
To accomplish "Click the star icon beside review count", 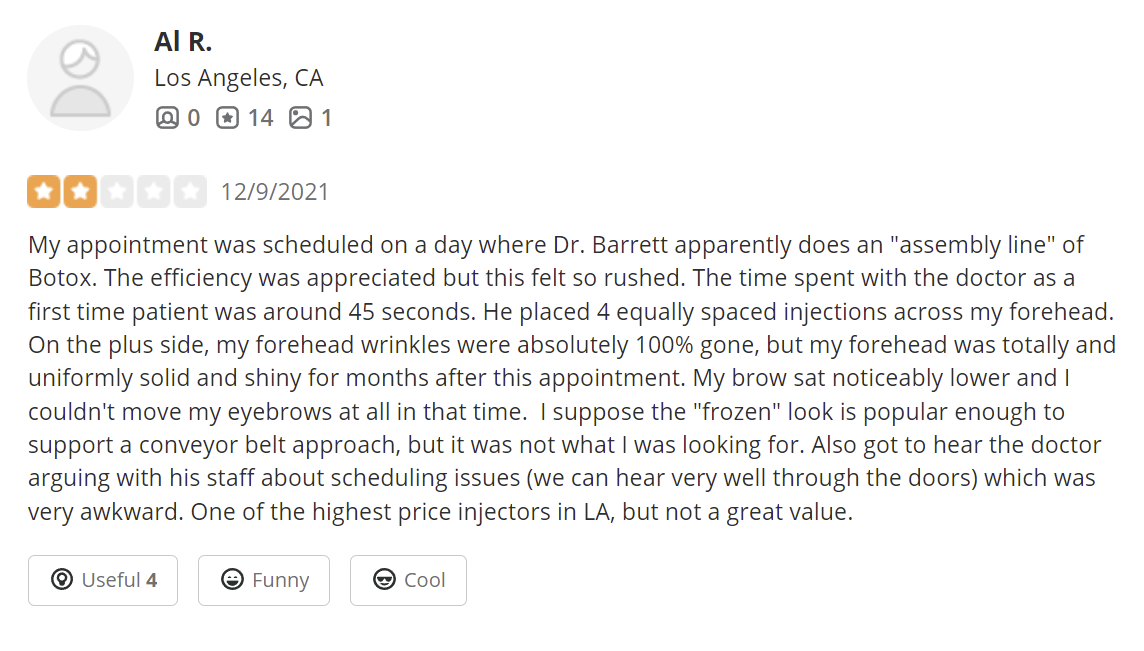I will point(228,118).
